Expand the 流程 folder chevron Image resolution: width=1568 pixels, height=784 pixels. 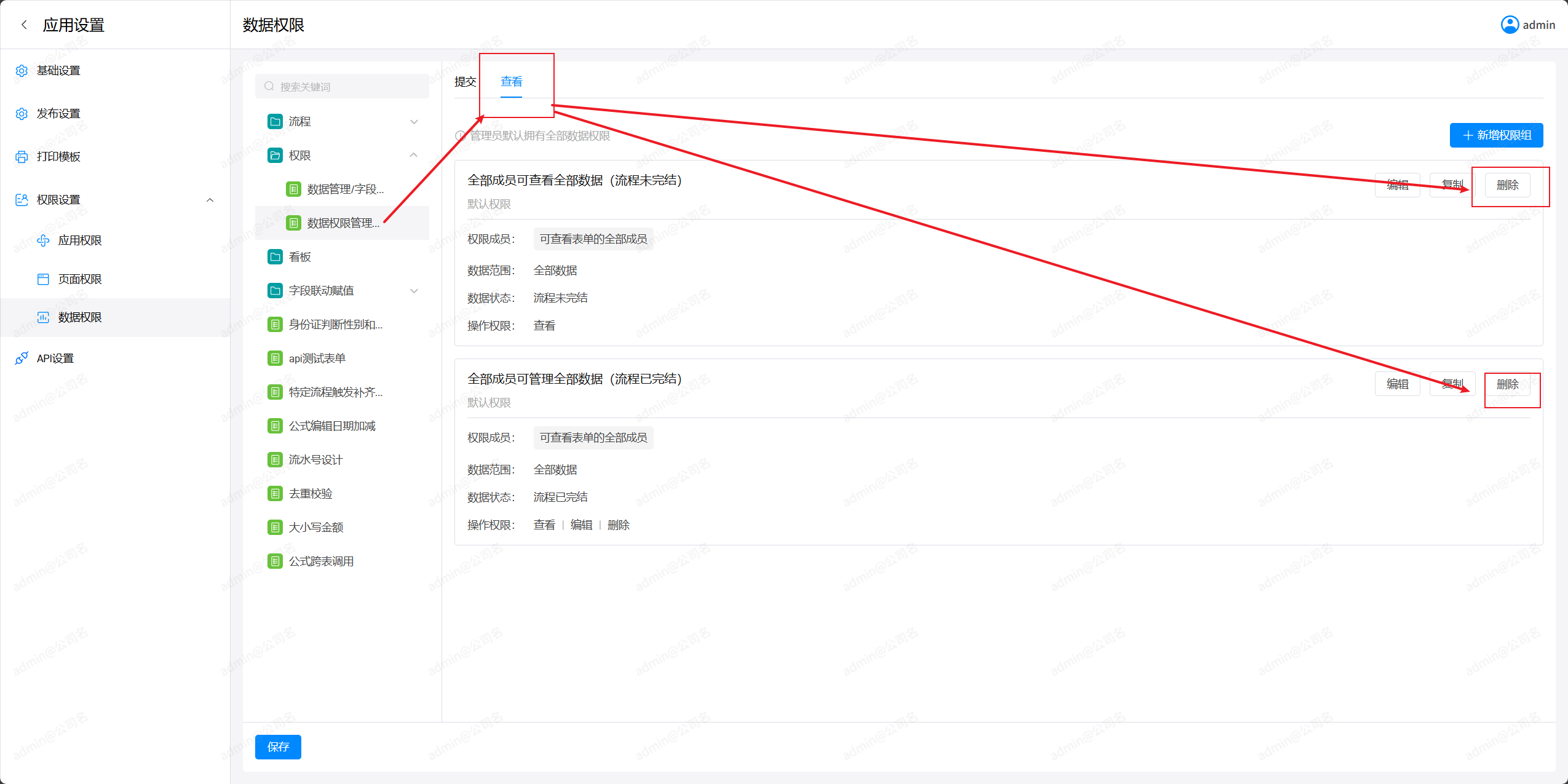[414, 122]
